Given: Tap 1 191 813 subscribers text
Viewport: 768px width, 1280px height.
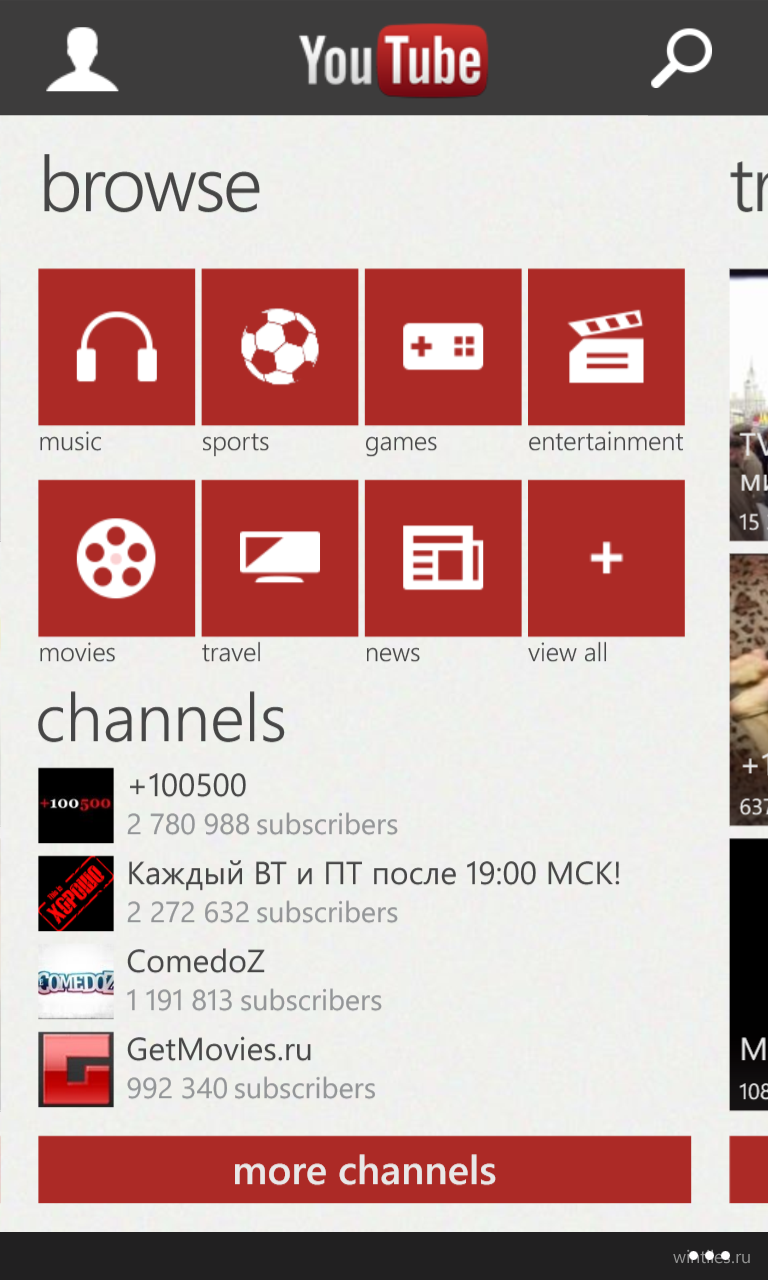Looking at the screenshot, I should point(254,1001).
